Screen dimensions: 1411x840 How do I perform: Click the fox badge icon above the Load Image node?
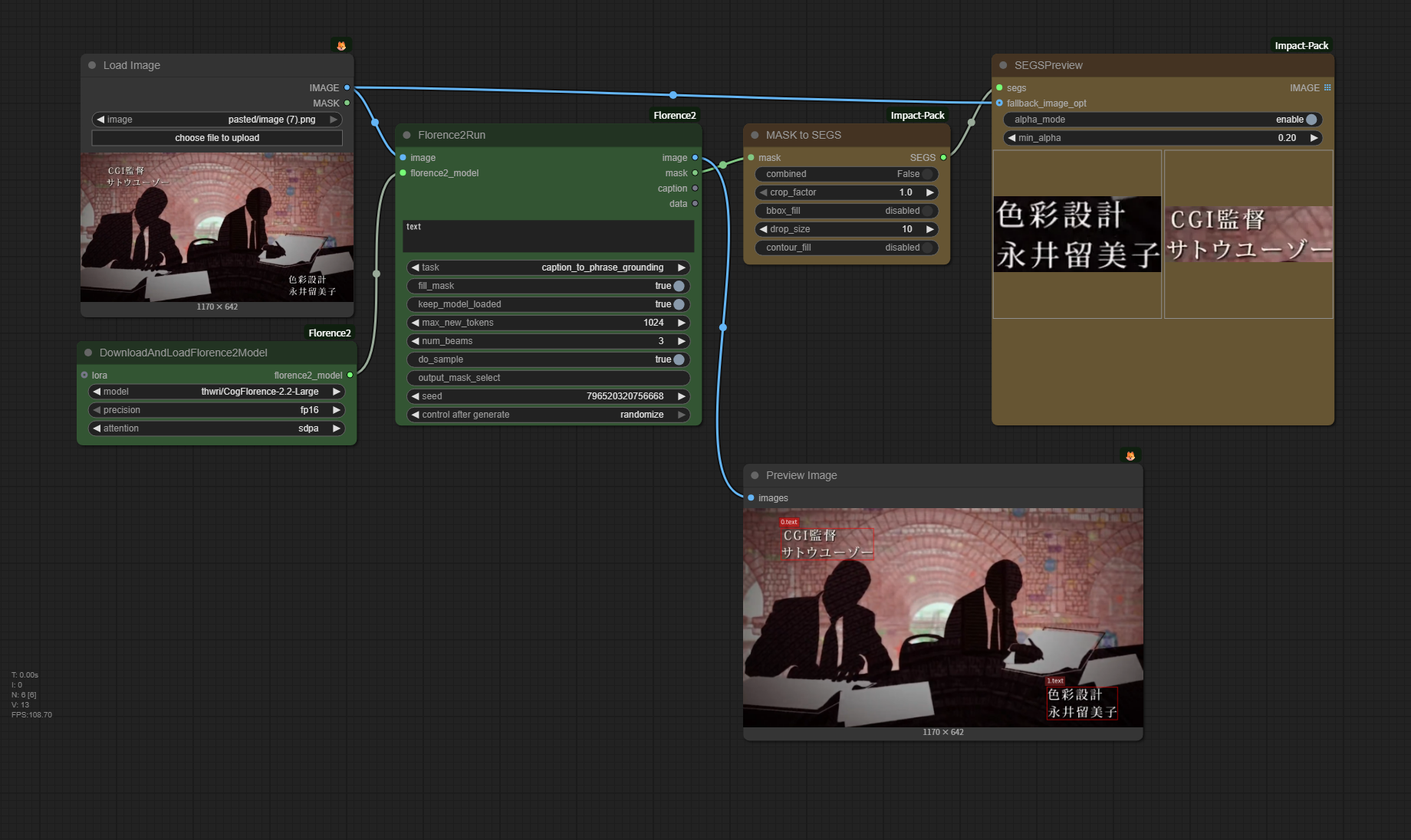point(341,46)
